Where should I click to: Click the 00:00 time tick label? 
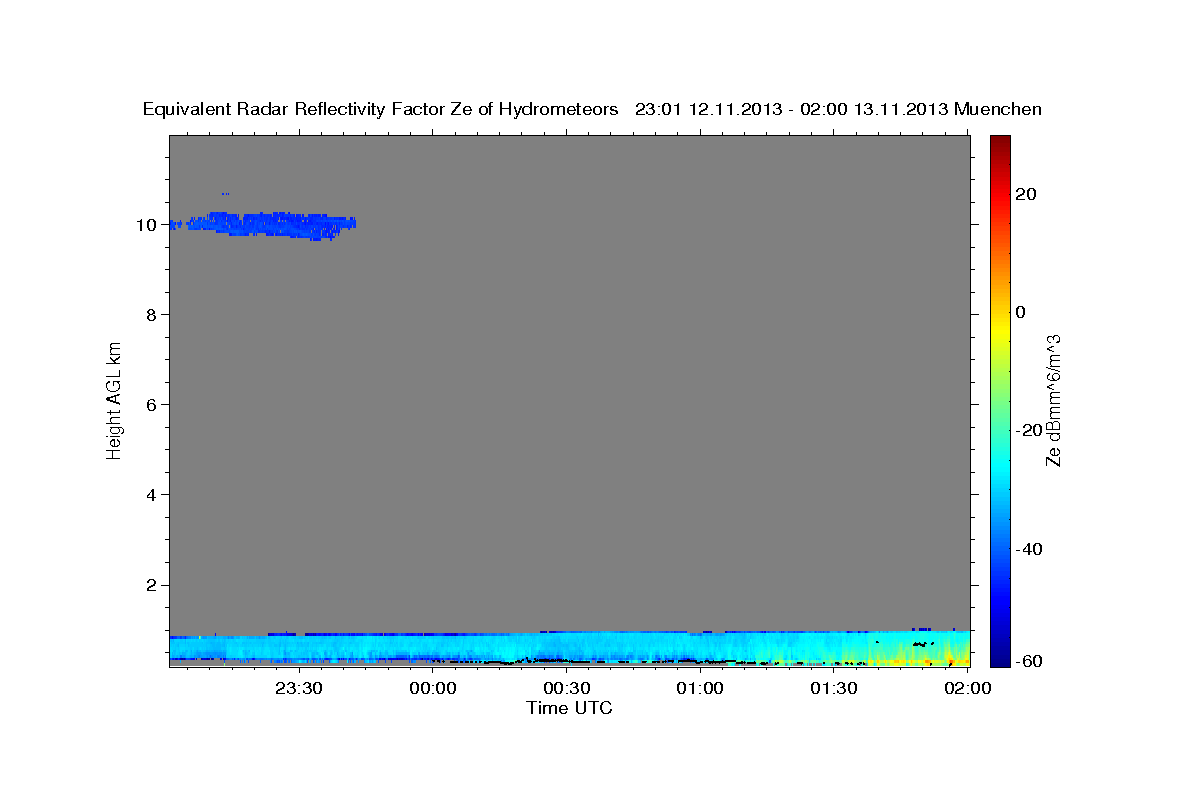pos(432,689)
